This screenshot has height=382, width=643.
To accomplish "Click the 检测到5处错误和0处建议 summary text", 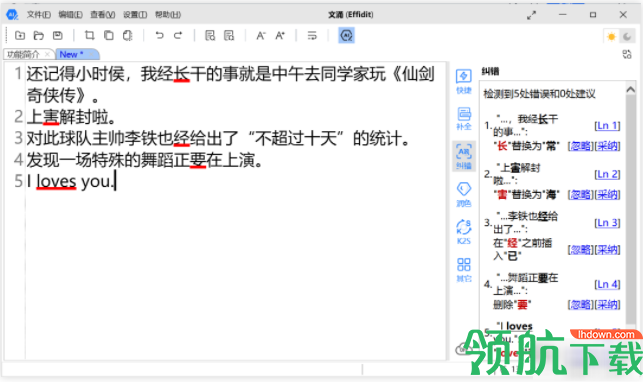I will (x=539, y=94).
